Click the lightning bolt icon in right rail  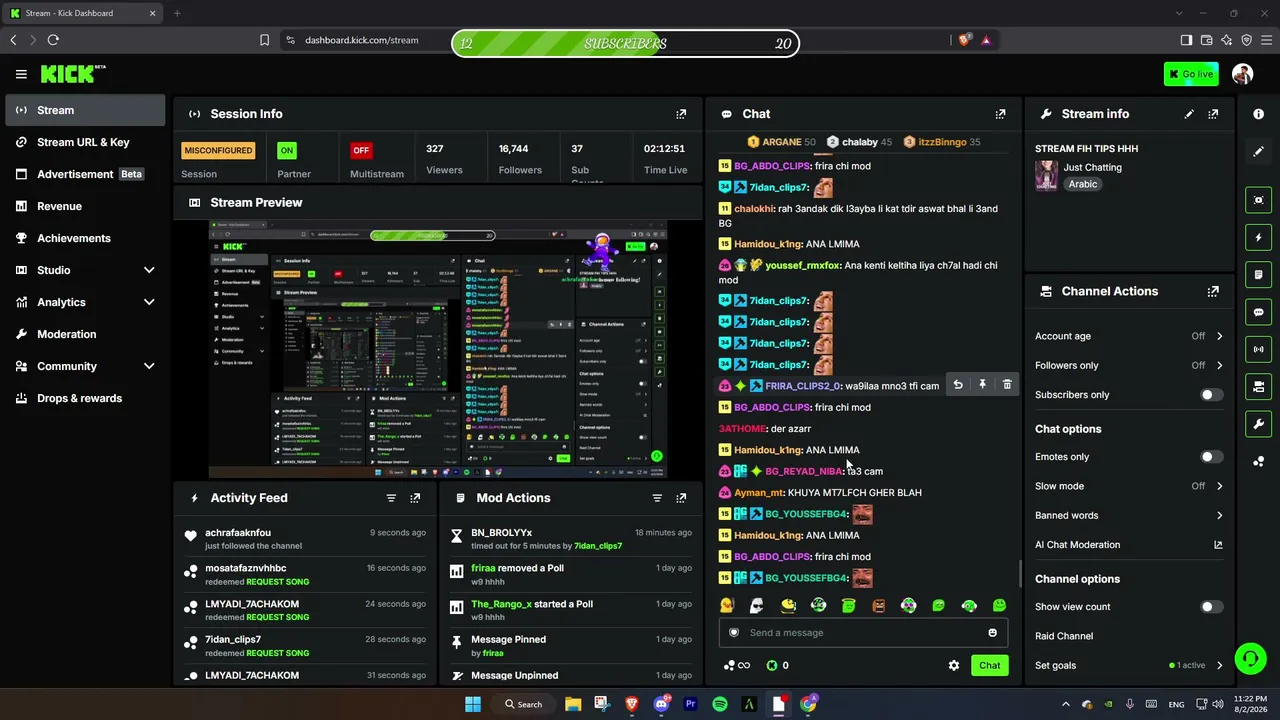pos(1259,237)
